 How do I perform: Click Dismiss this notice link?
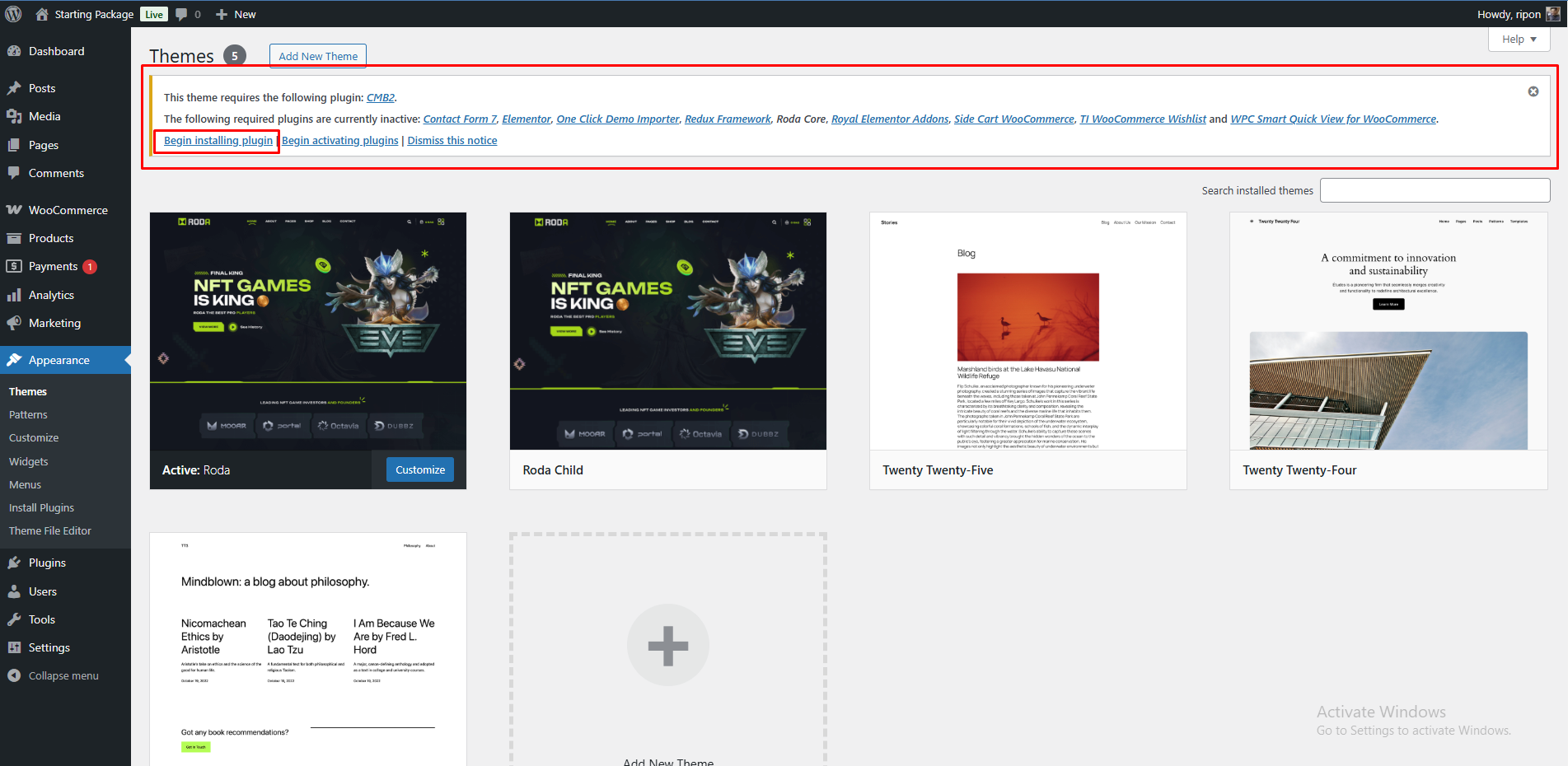pyautogui.click(x=452, y=140)
